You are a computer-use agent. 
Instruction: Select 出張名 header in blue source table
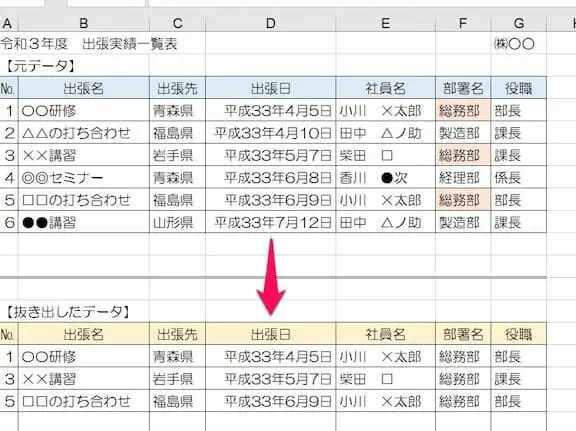[x=84, y=88]
